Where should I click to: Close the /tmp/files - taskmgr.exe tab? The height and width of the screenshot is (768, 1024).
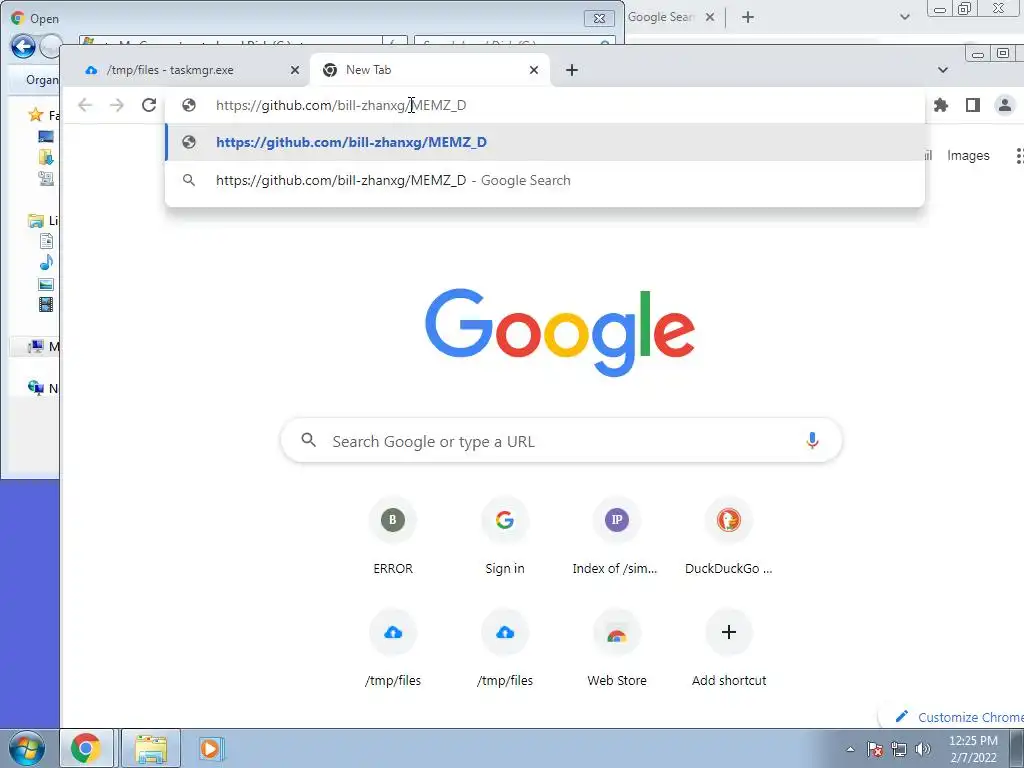pyautogui.click(x=295, y=70)
